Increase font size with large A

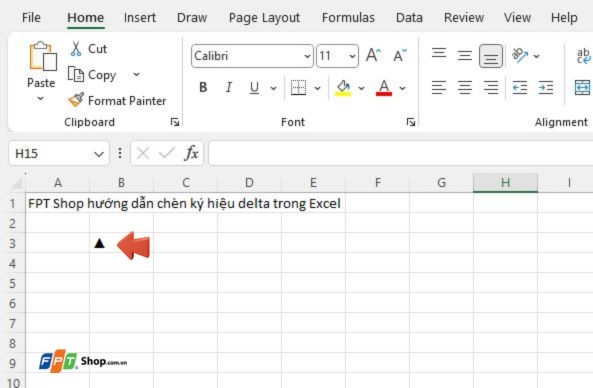point(373,56)
